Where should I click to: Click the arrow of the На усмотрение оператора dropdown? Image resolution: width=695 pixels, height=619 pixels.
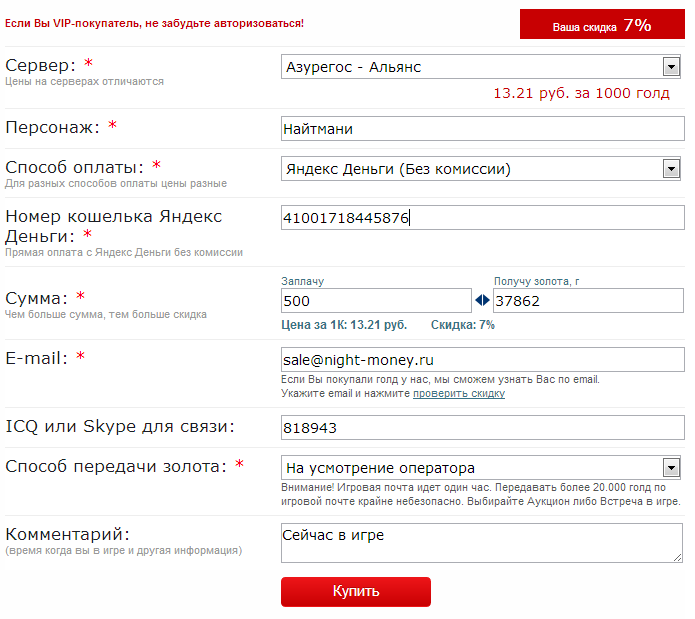[x=671, y=467]
